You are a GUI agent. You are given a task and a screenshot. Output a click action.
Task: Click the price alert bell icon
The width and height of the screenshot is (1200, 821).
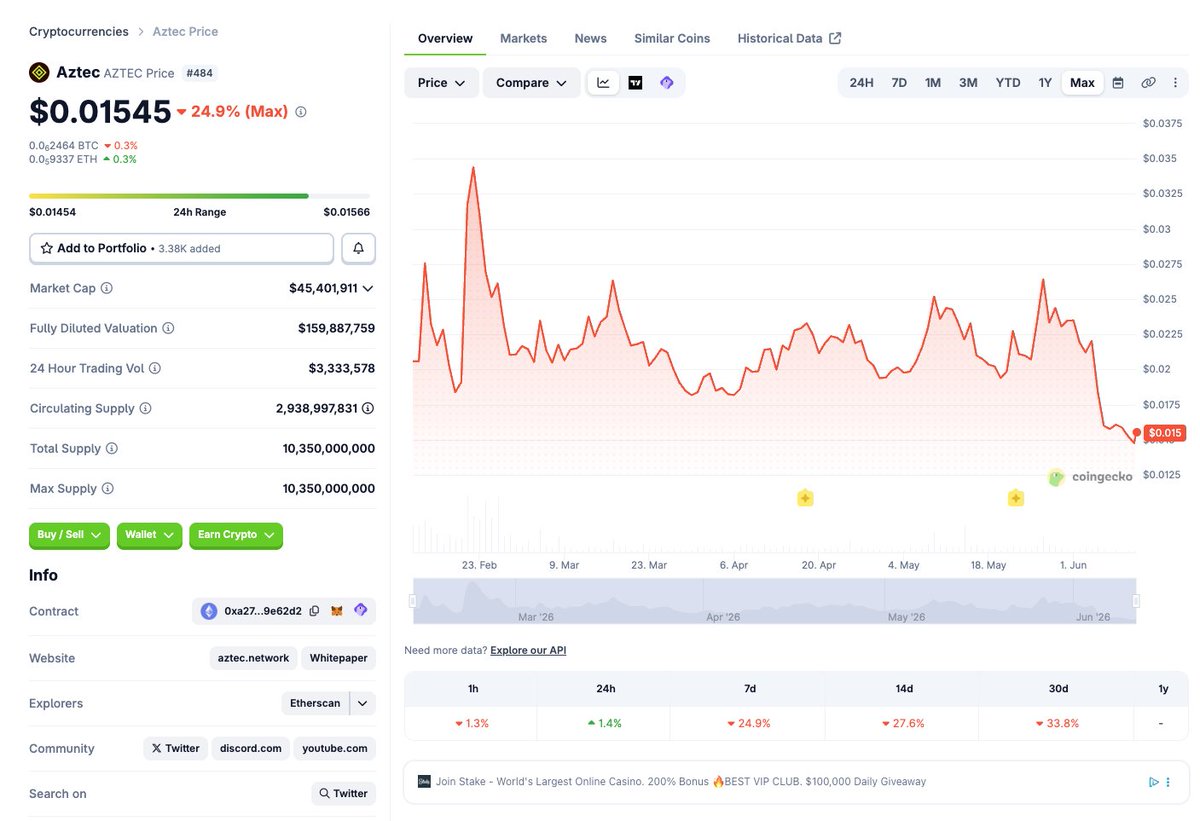coord(359,248)
